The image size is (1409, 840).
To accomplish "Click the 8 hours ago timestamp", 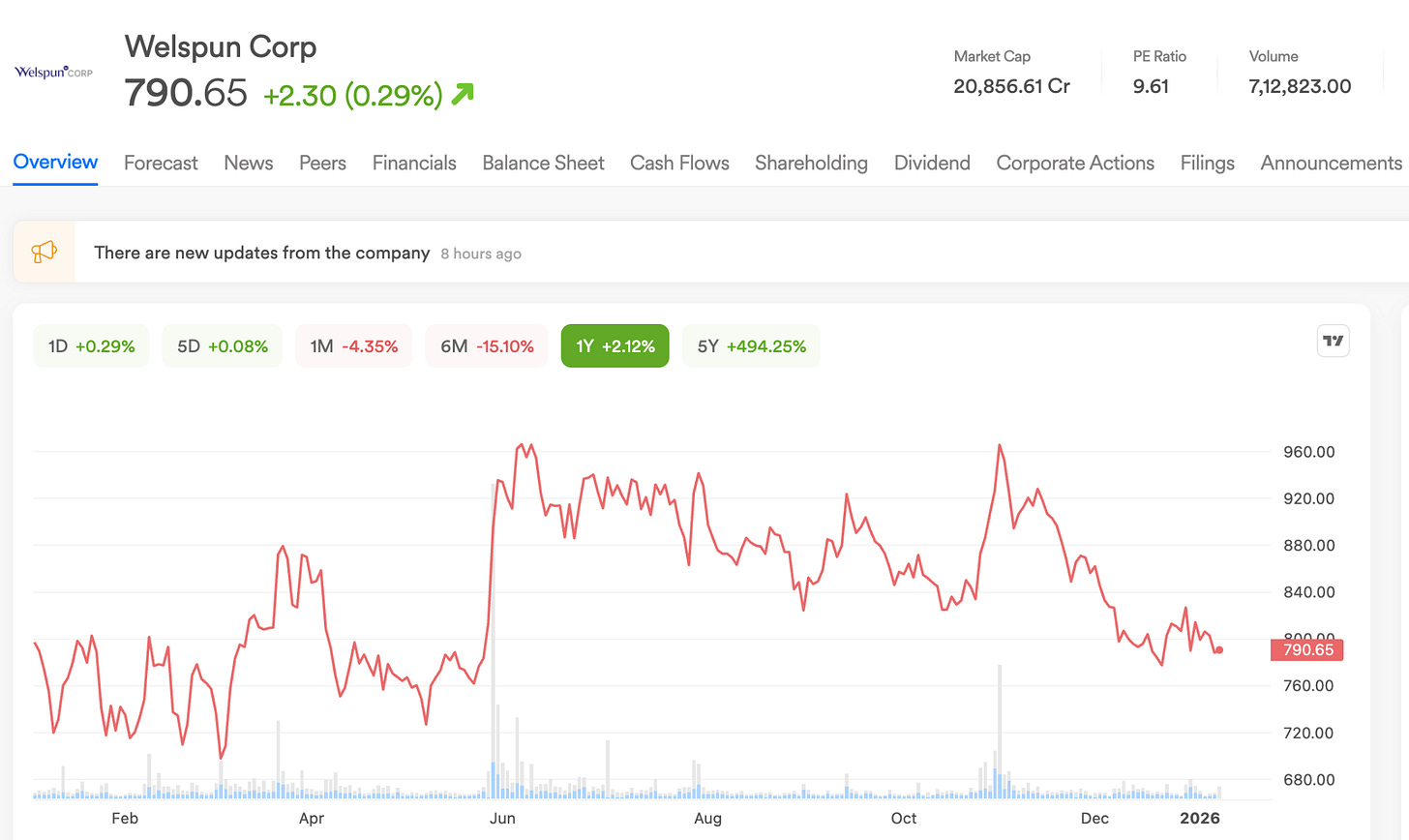I will [481, 254].
